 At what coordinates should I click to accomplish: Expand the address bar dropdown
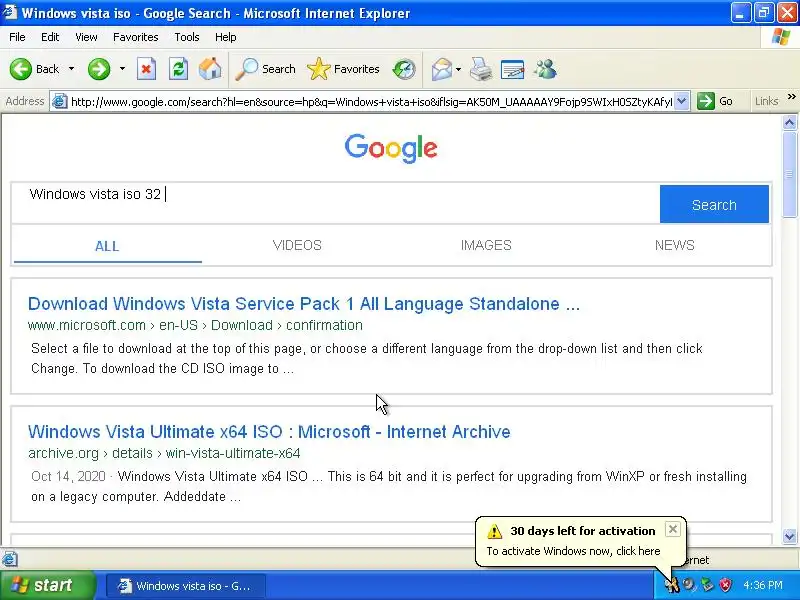(x=682, y=102)
